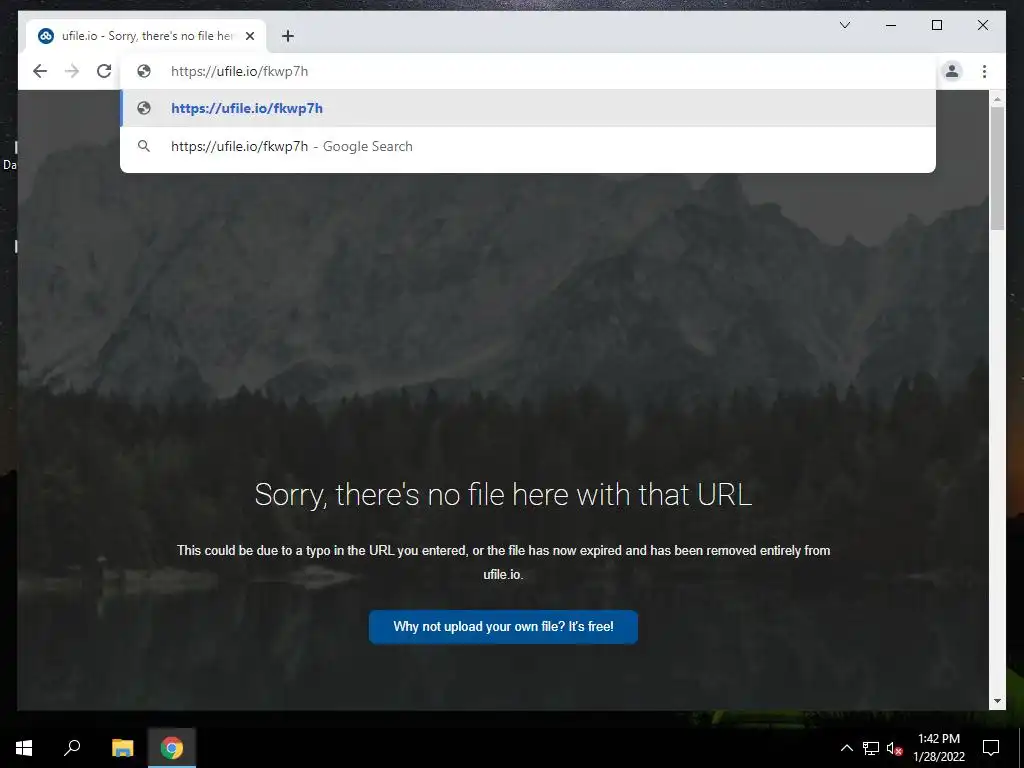
Task: Click the scrollbar up arrow
Action: tap(997, 99)
